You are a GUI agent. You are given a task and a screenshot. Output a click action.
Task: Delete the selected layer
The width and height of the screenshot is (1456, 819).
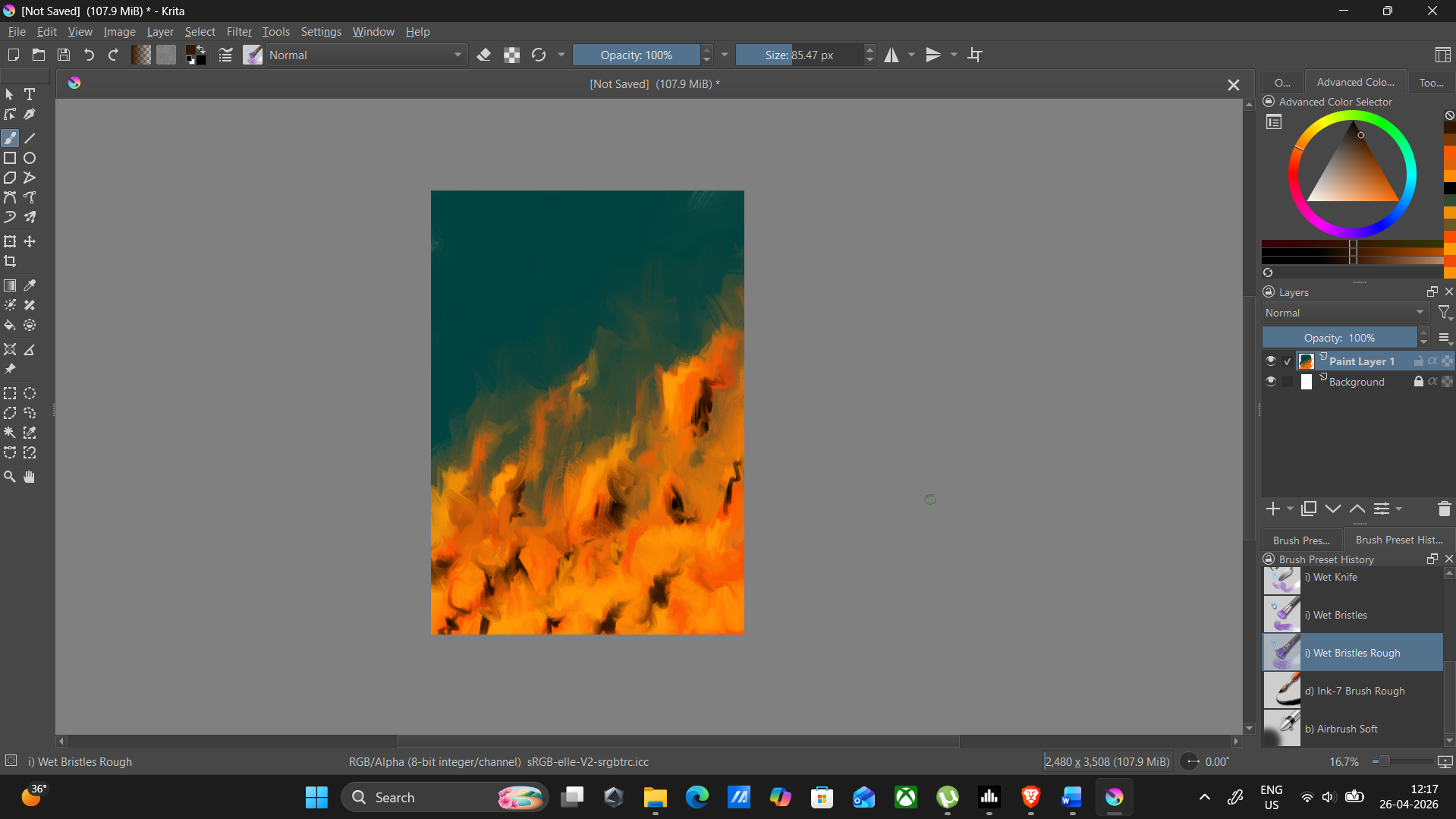pos(1443,509)
